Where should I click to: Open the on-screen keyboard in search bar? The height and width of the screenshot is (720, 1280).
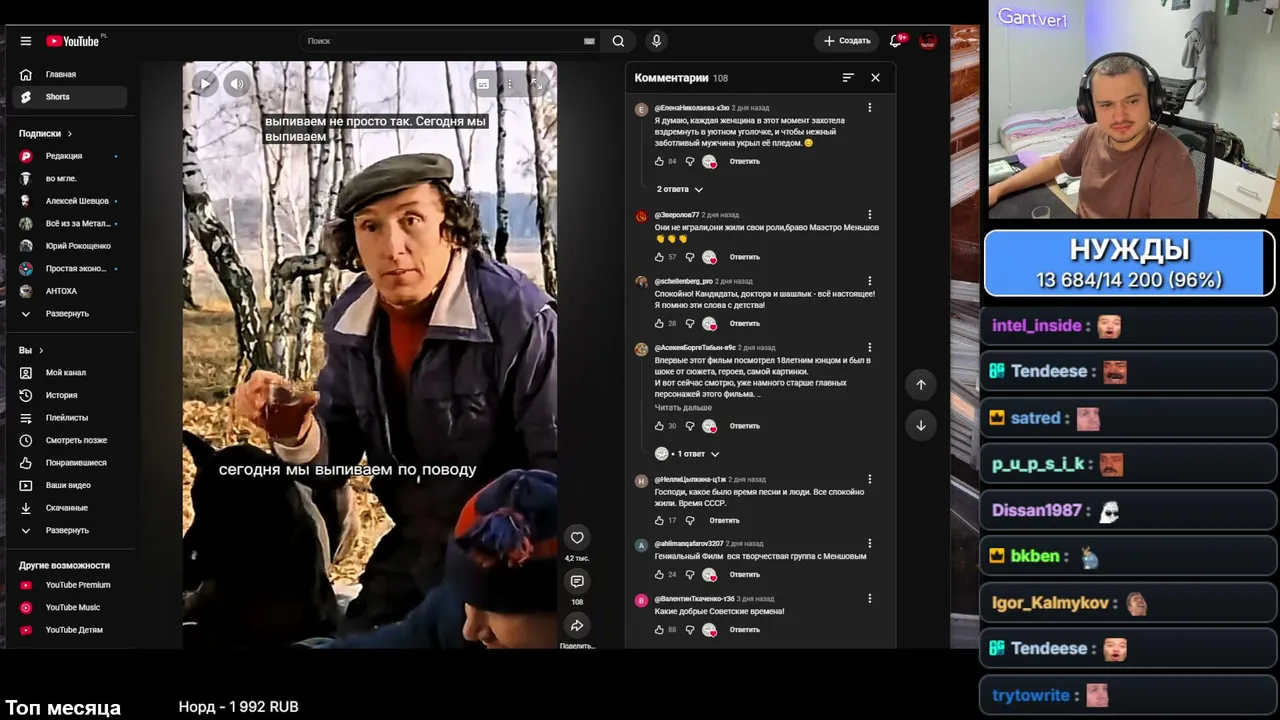tap(589, 41)
